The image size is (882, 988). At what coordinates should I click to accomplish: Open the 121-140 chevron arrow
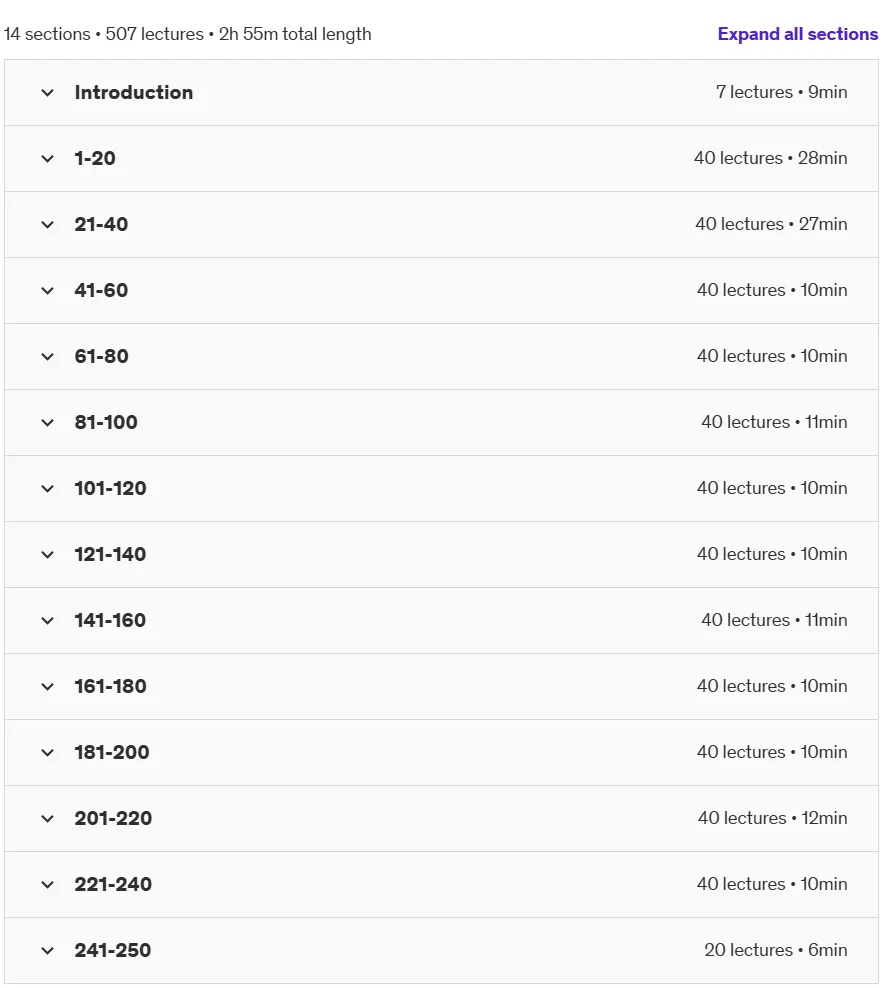(x=47, y=555)
